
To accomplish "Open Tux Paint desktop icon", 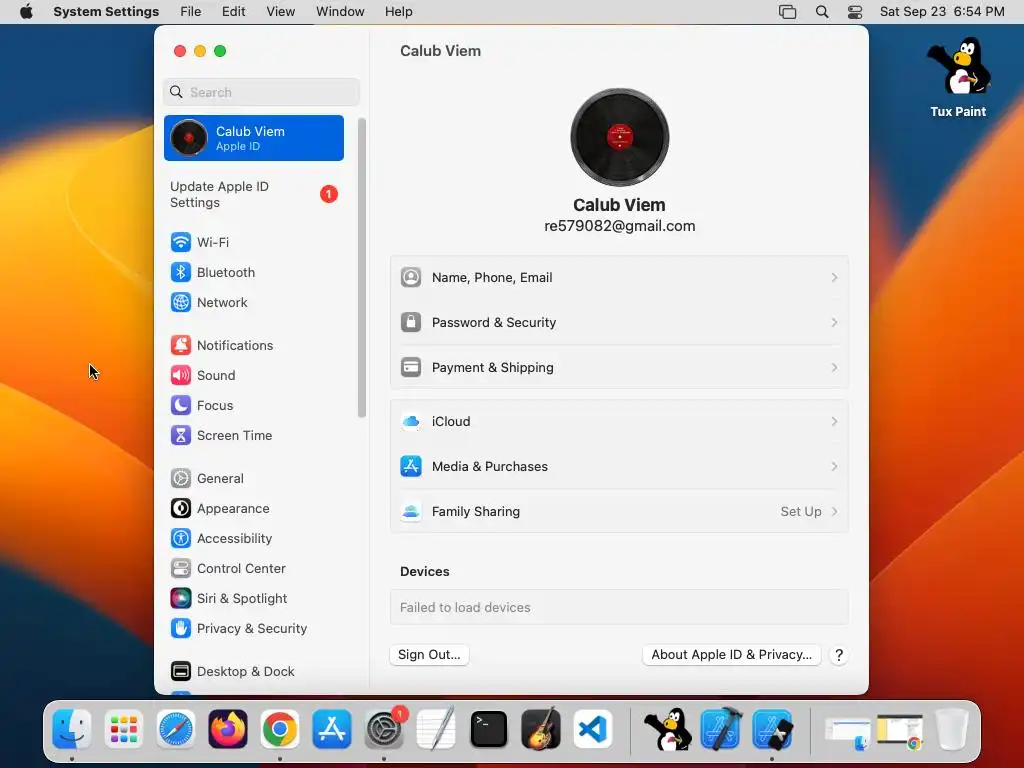I will [x=958, y=78].
